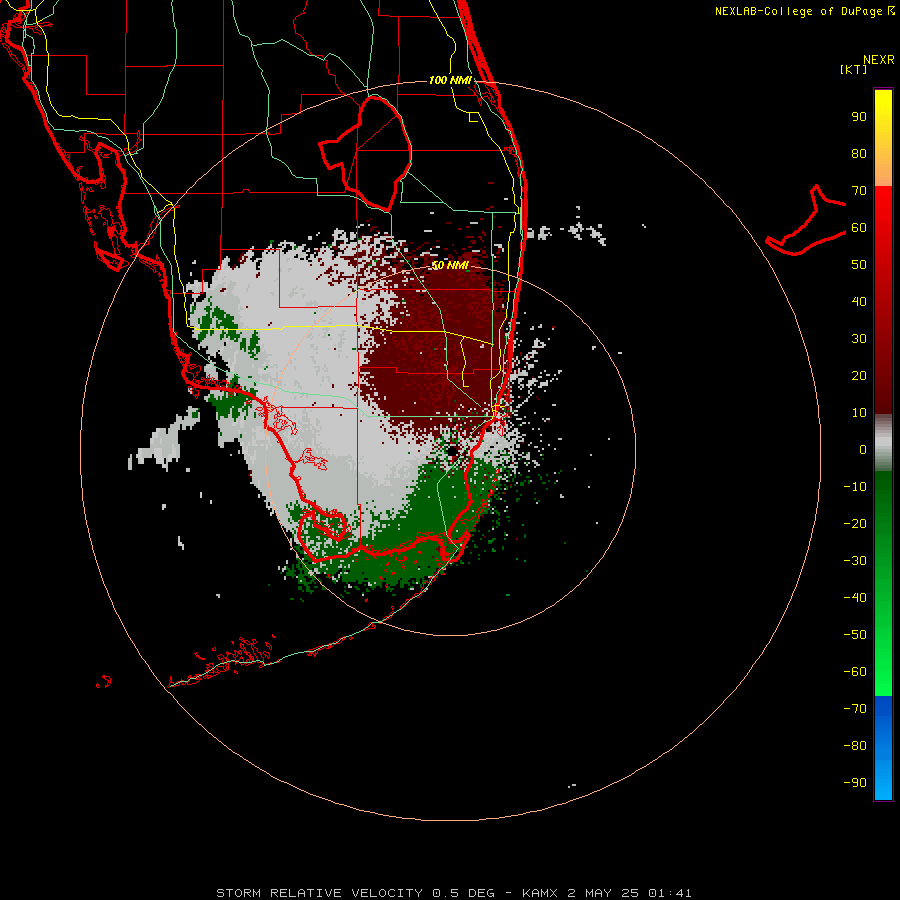Click the 50 knot scale value
900x900 pixels.
[x=859, y=265]
